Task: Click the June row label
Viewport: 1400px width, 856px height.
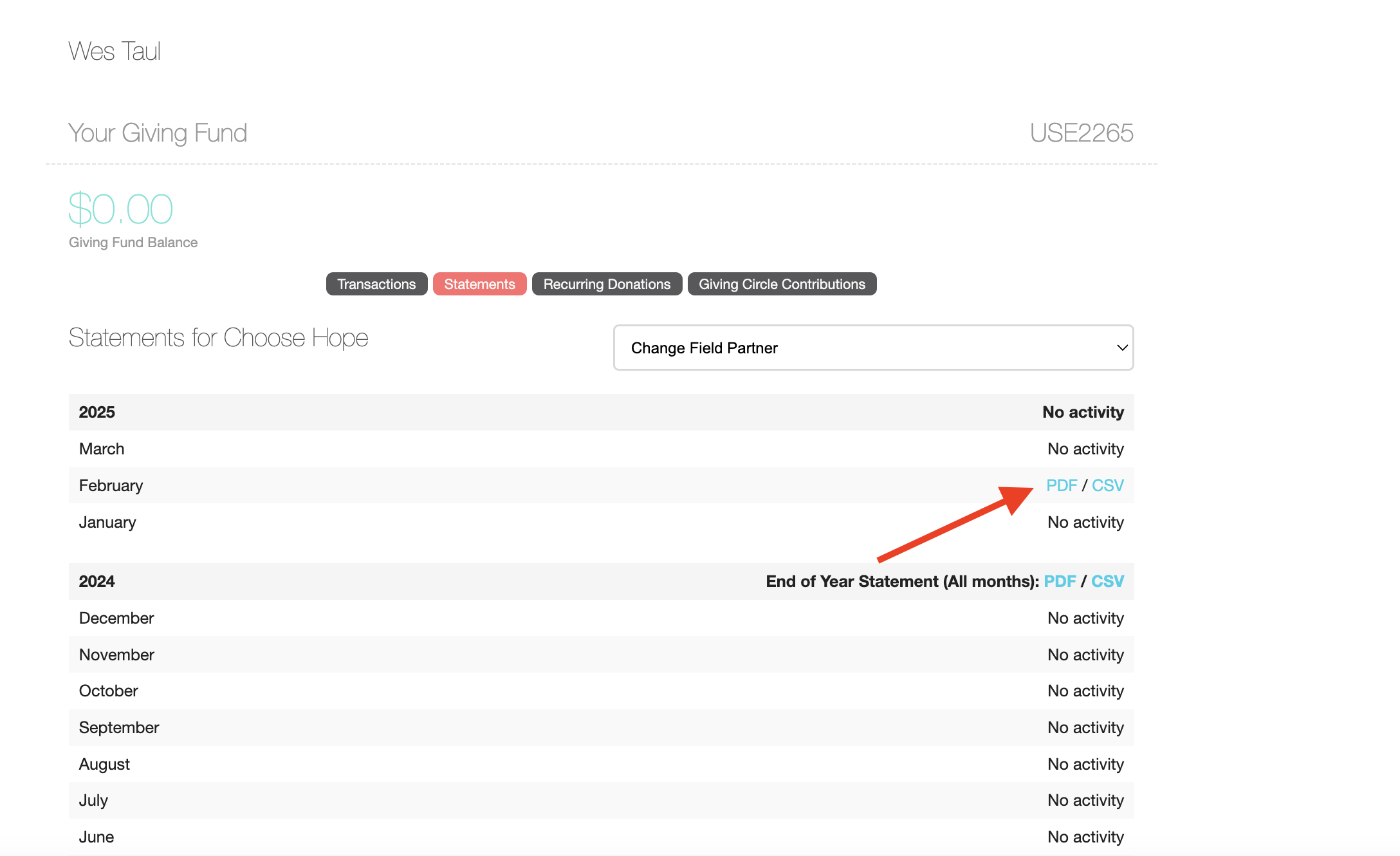Action: 97,837
